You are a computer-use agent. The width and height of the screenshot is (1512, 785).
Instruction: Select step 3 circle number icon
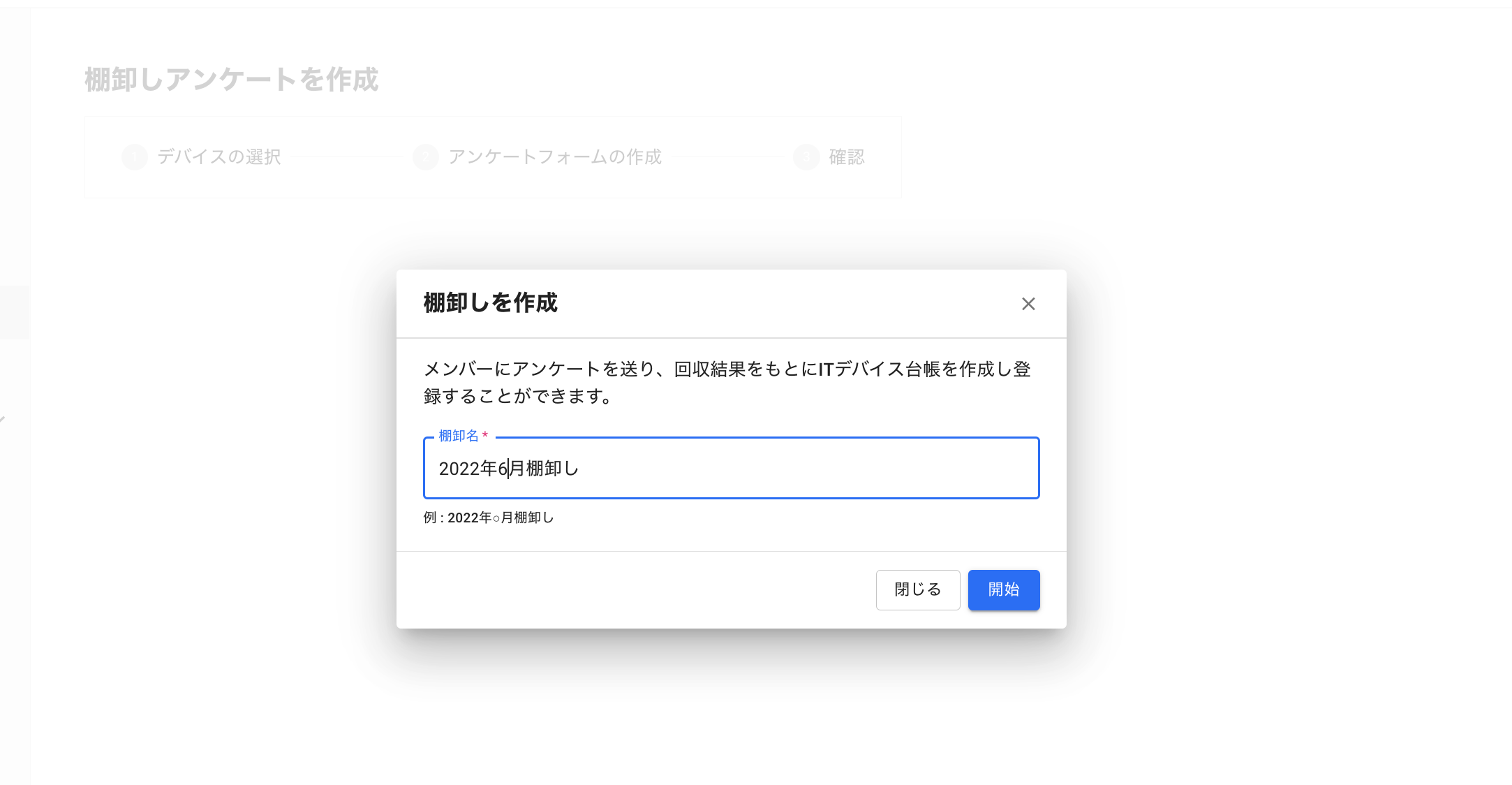806,157
